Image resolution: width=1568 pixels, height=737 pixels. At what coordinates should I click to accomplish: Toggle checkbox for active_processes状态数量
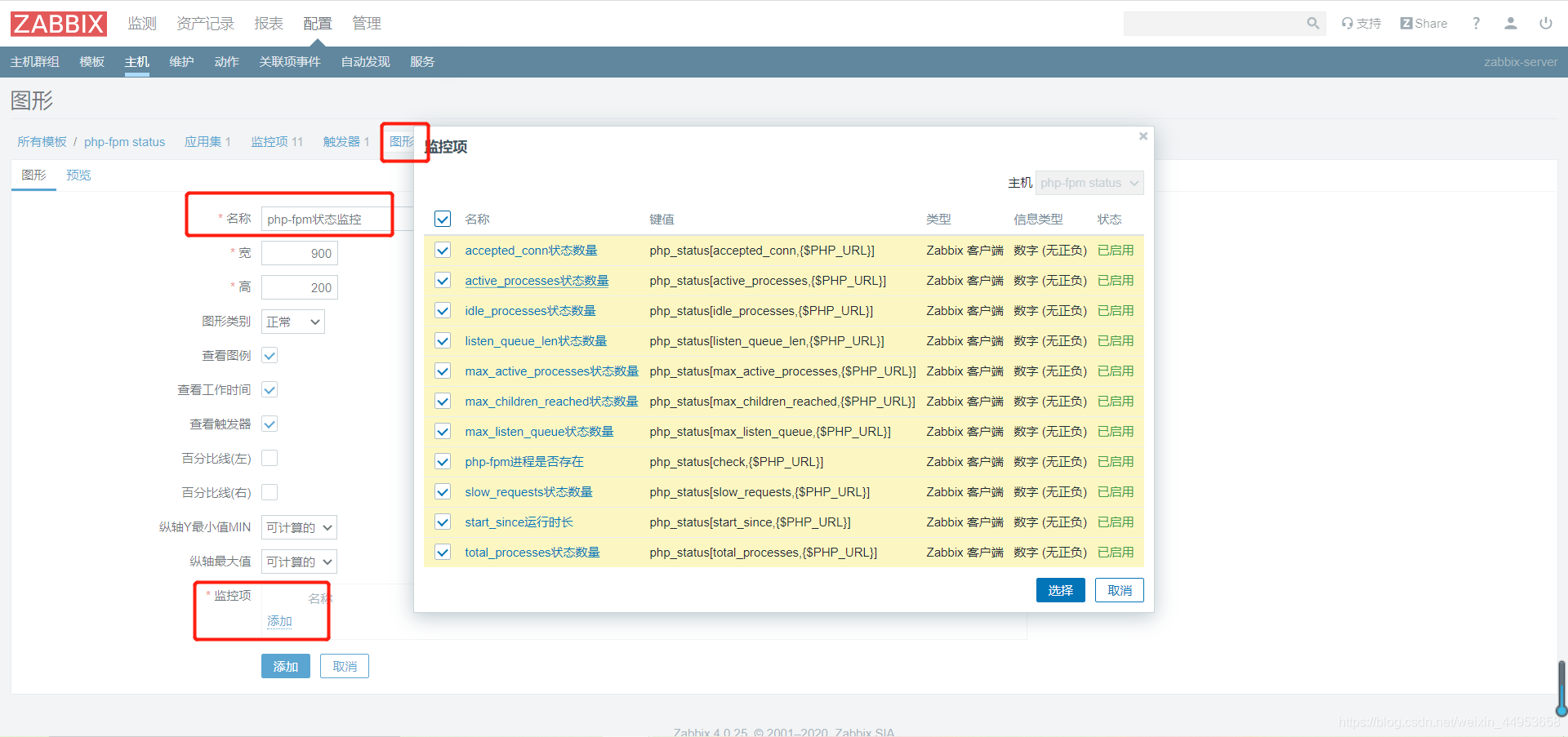click(443, 281)
